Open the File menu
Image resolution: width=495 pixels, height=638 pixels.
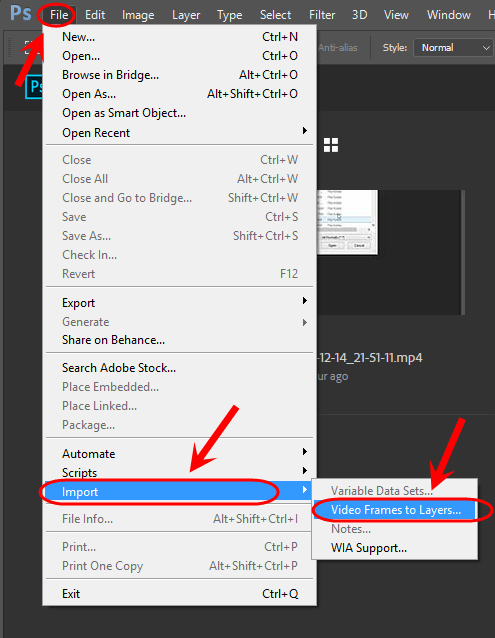point(59,15)
